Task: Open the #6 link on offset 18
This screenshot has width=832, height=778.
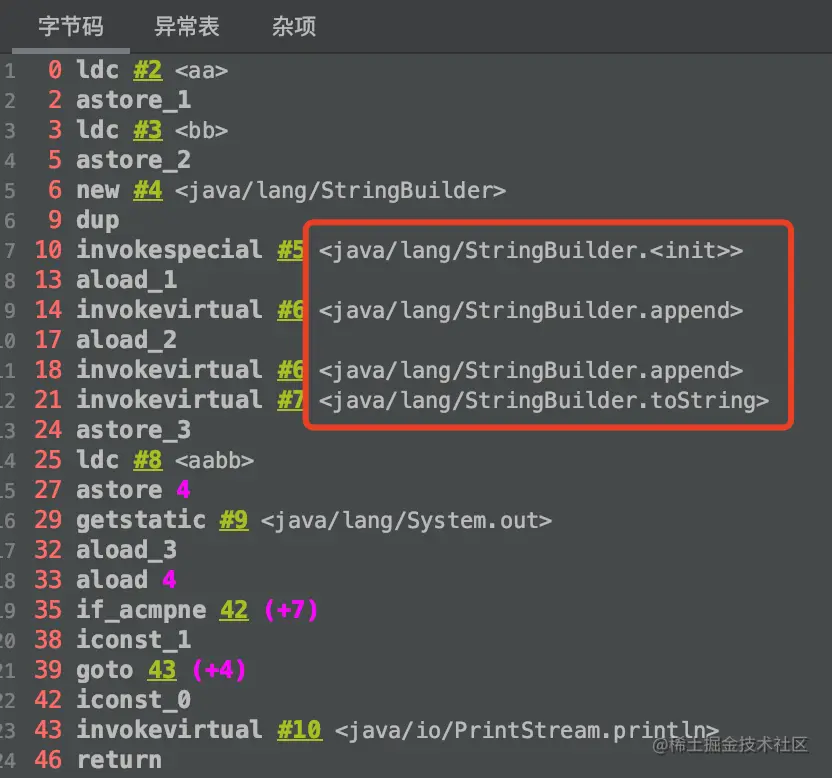Action: coord(290,370)
